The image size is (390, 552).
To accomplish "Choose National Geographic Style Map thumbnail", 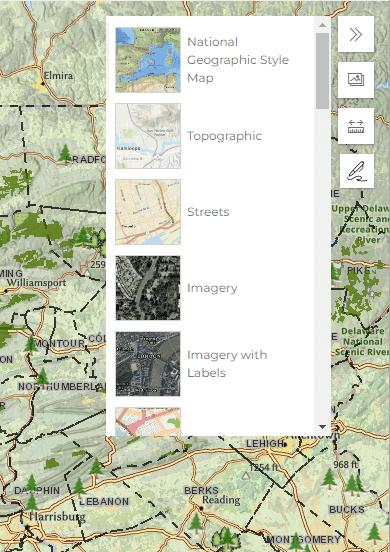I will point(148,60).
